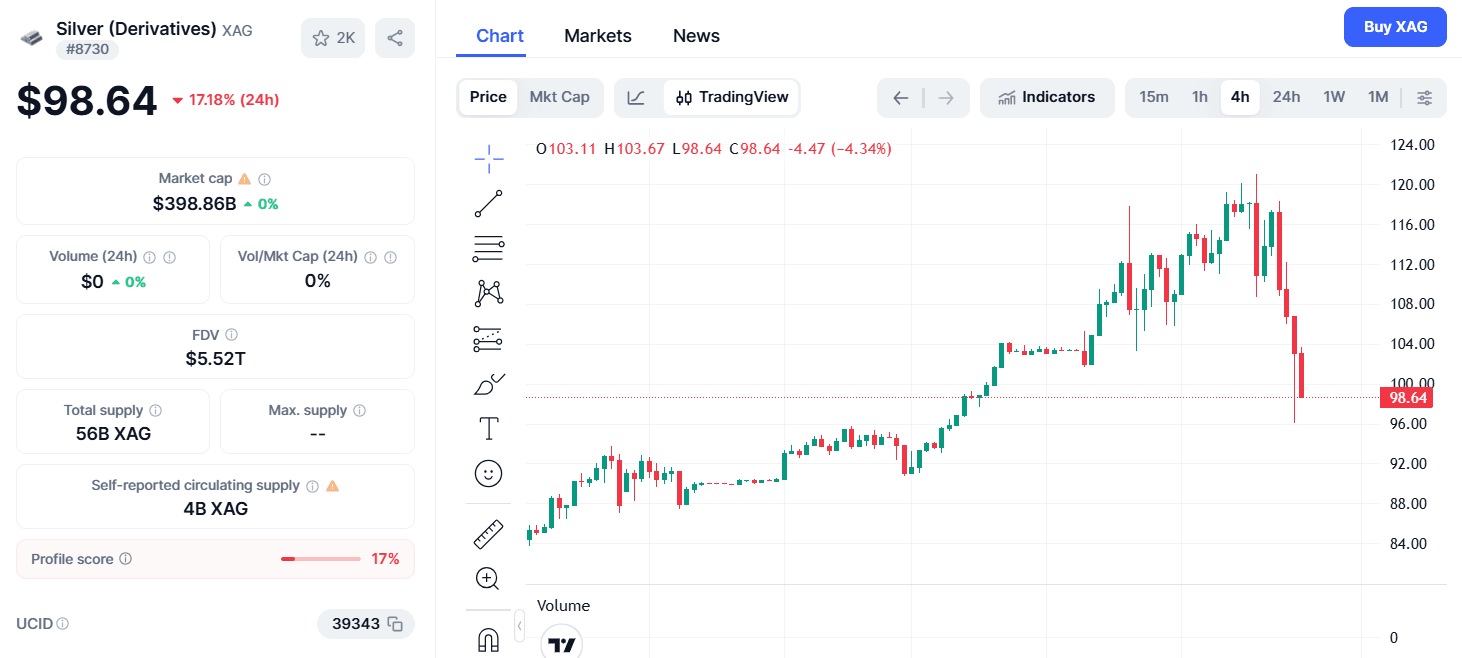Select the text annotation tool

pyautogui.click(x=488, y=429)
